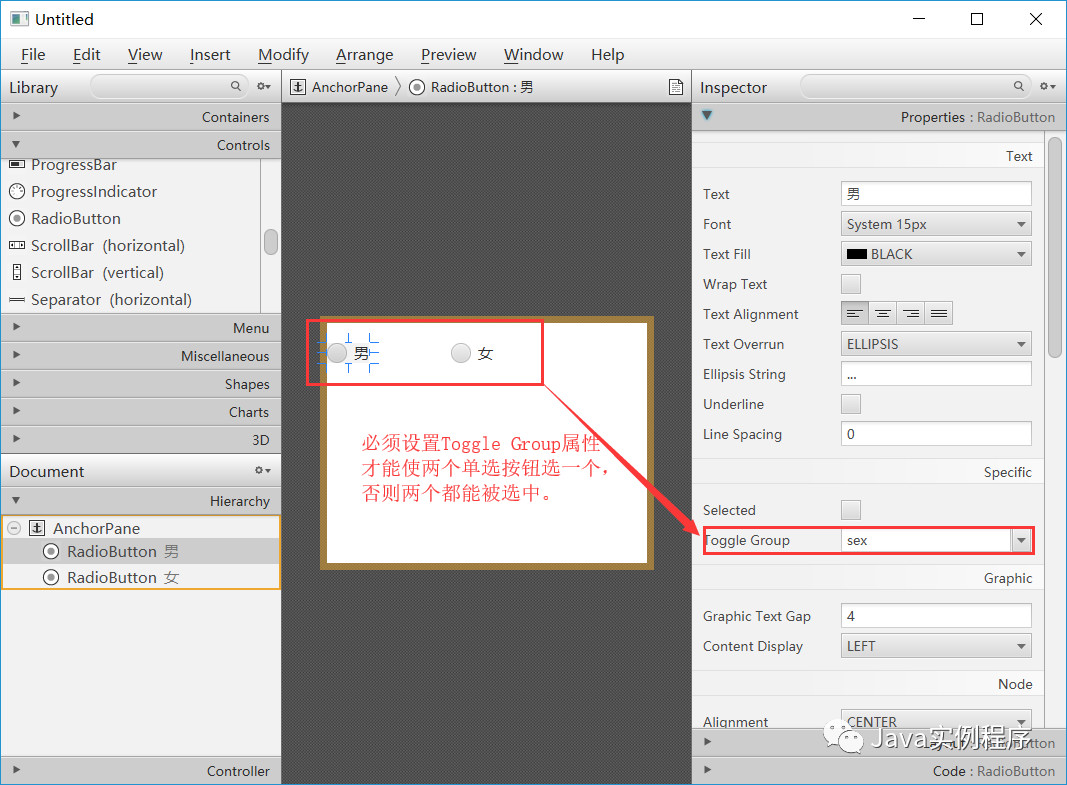Open the Text Fill BLACK color picker
Screen dimensions: 1067x785
click(x=935, y=253)
